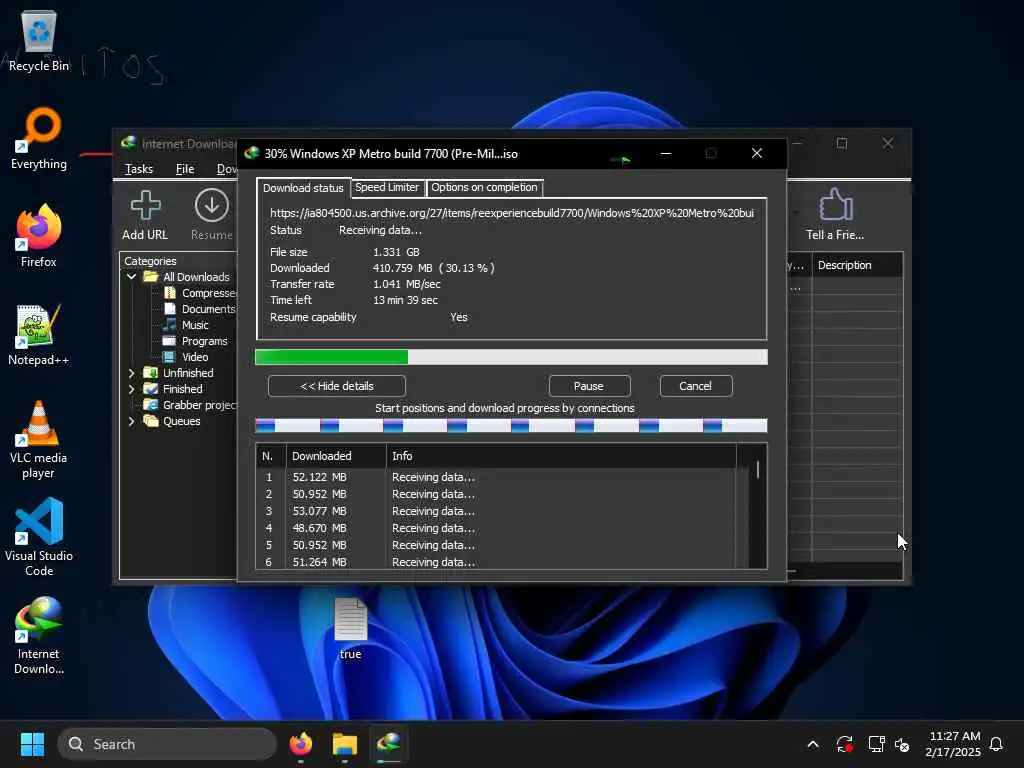
Task: Open Visual Studio Code desktop icon
Action: (x=39, y=537)
